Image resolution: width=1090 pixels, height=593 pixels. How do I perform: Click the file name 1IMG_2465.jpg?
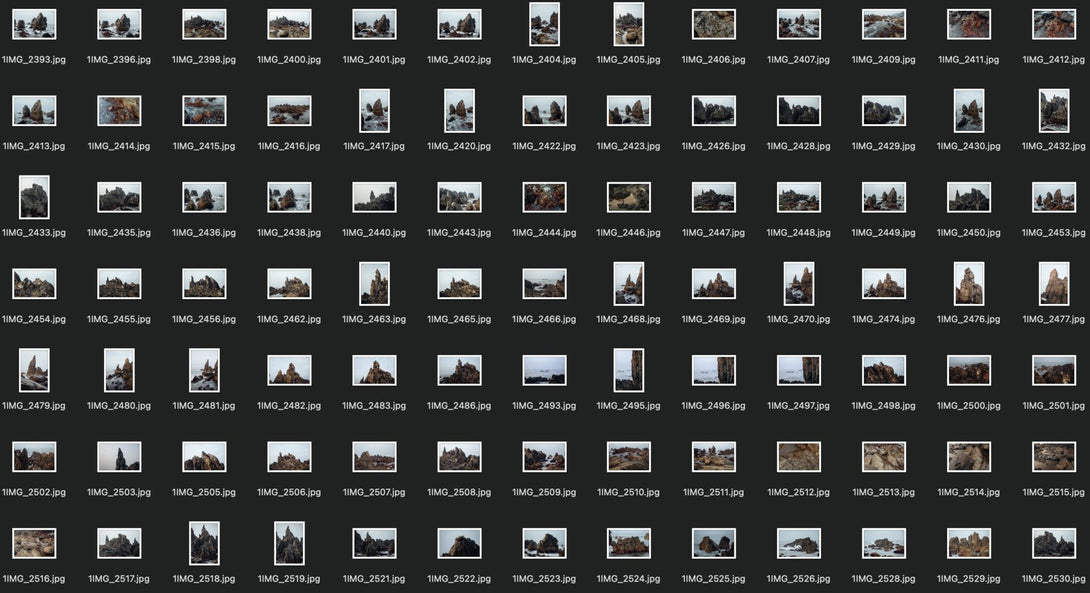(x=459, y=319)
